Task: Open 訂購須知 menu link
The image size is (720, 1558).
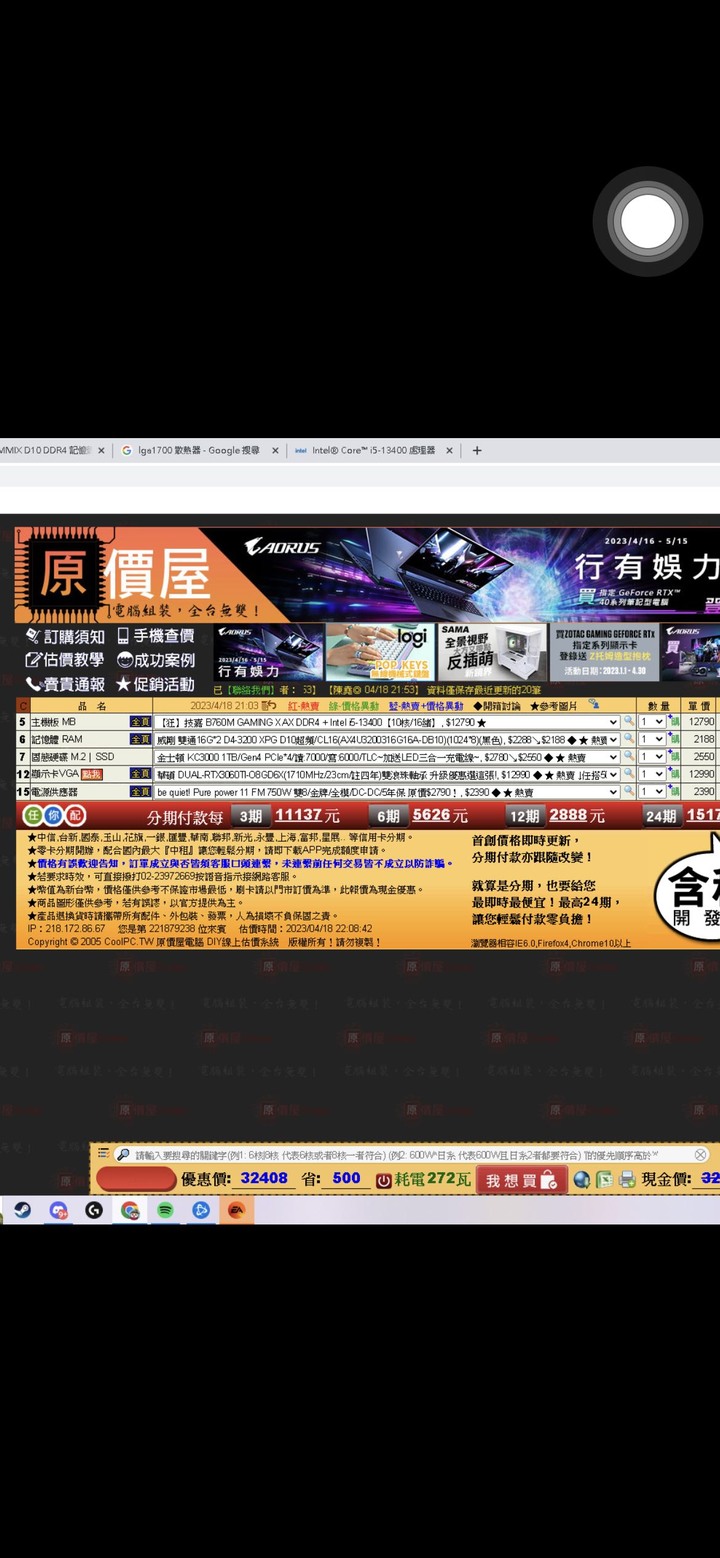Action: pos(65,636)
